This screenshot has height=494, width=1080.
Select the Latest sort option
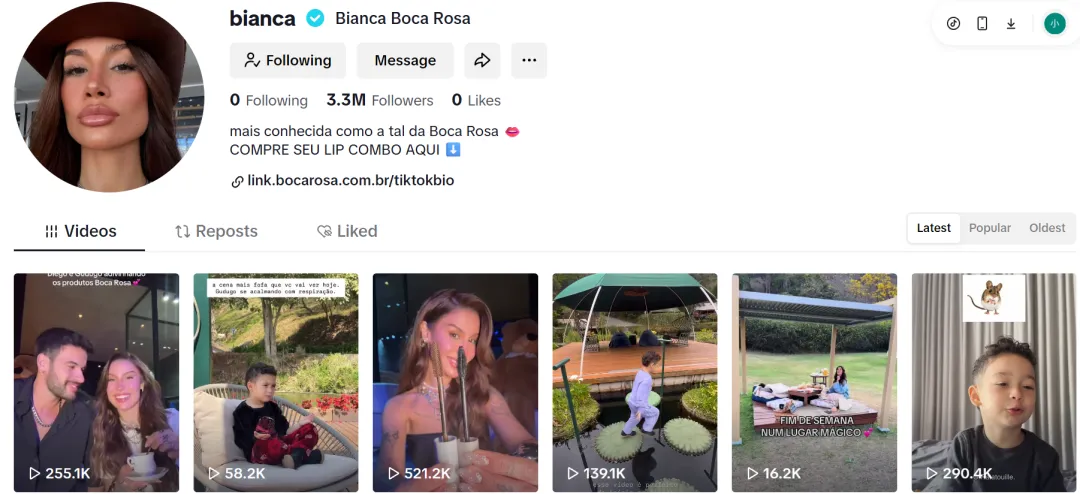tap(934, 228)
